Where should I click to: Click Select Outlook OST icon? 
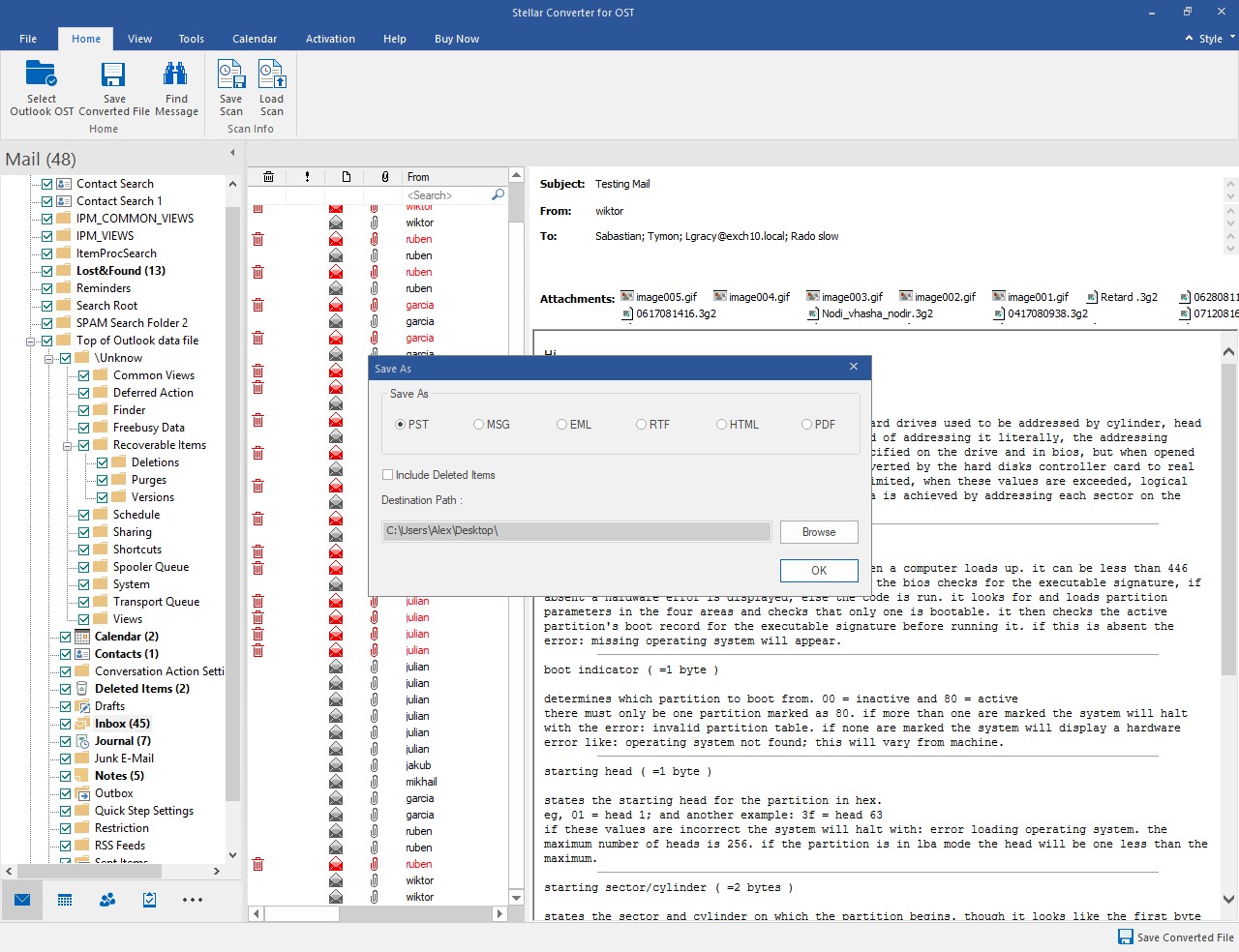(x=42, y=75)
